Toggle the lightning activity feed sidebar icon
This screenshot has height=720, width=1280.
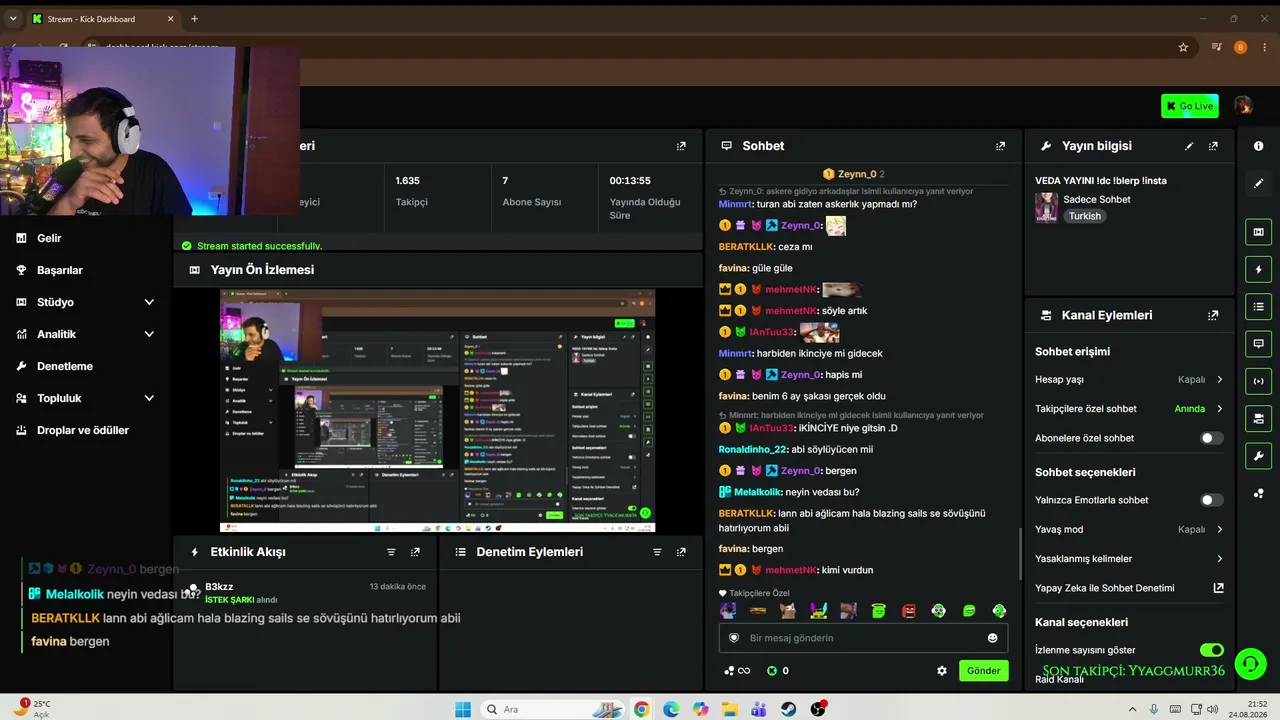(x=1258, y=269)
